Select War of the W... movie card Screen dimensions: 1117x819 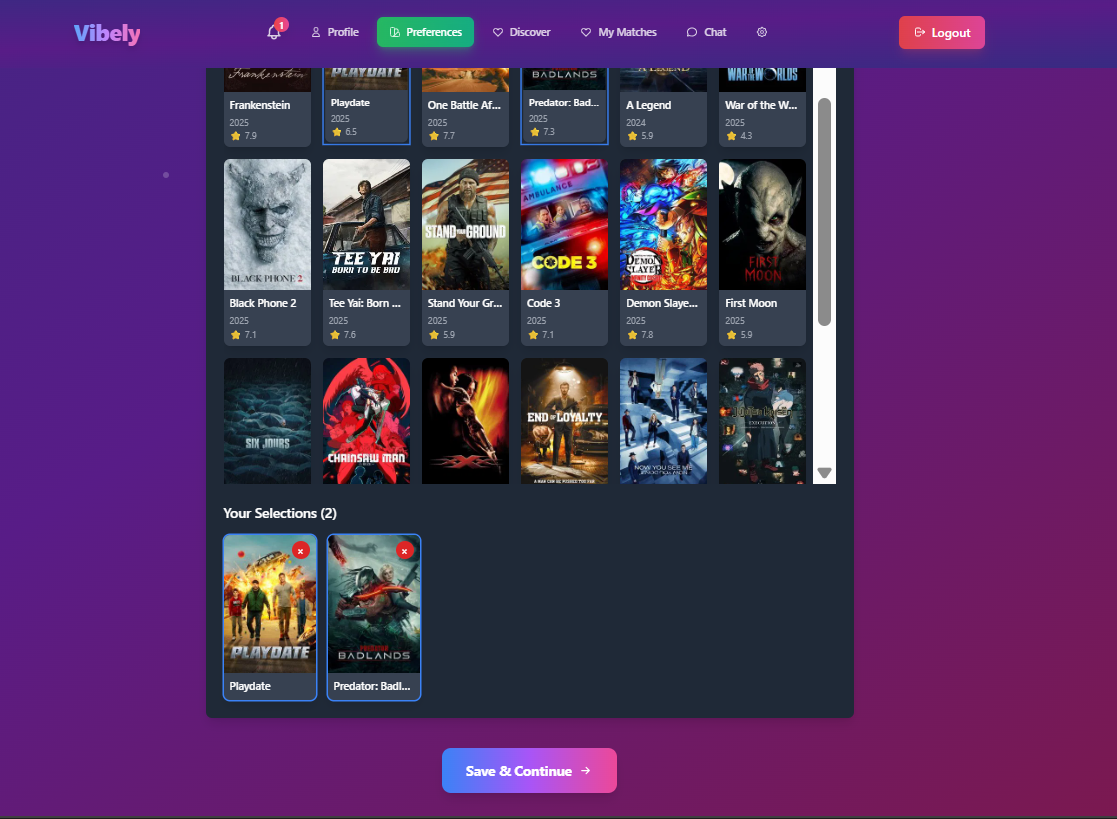(x=762, y=107)
